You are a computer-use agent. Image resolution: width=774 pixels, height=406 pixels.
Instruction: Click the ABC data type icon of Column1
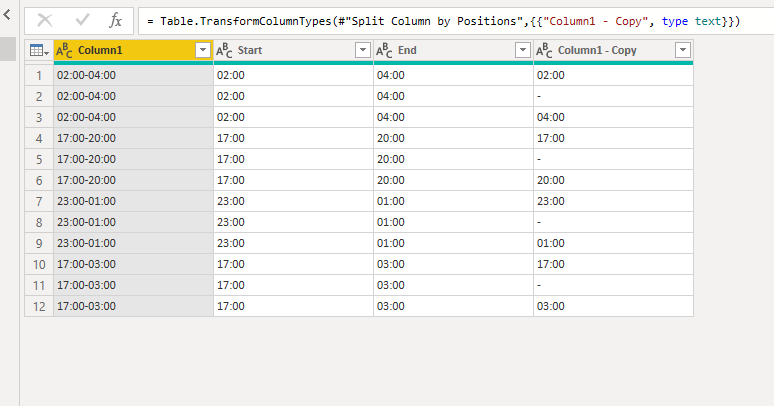click(64, 50)
